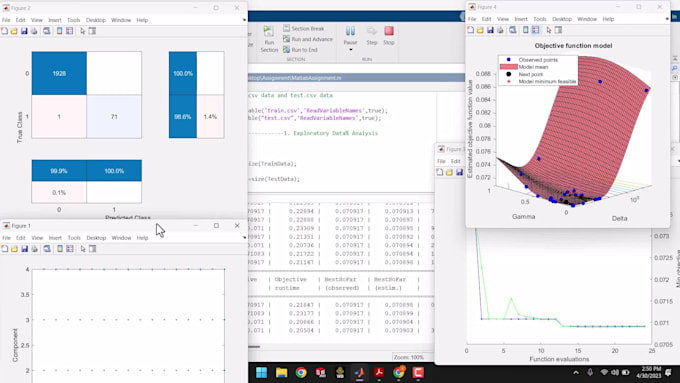Toggle Insert Colorbar in Figure 4 toolbar
The width and height of the screenshot is (680, 383).
coord(526,30)
